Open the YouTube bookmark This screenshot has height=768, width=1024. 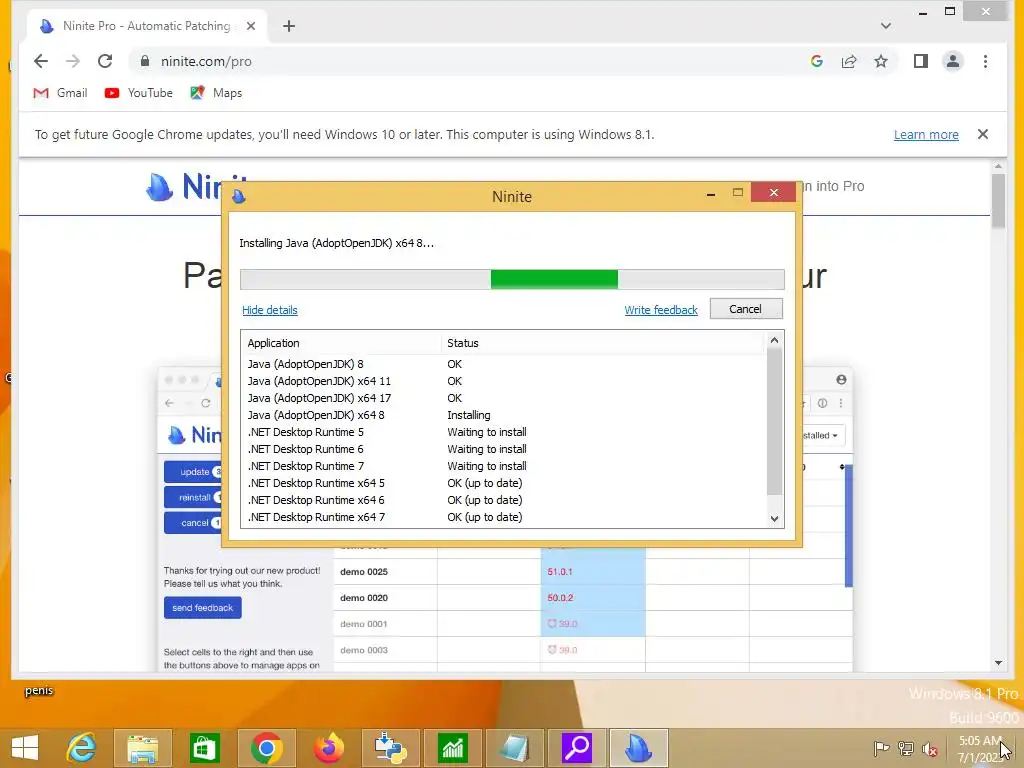point(138,93)
